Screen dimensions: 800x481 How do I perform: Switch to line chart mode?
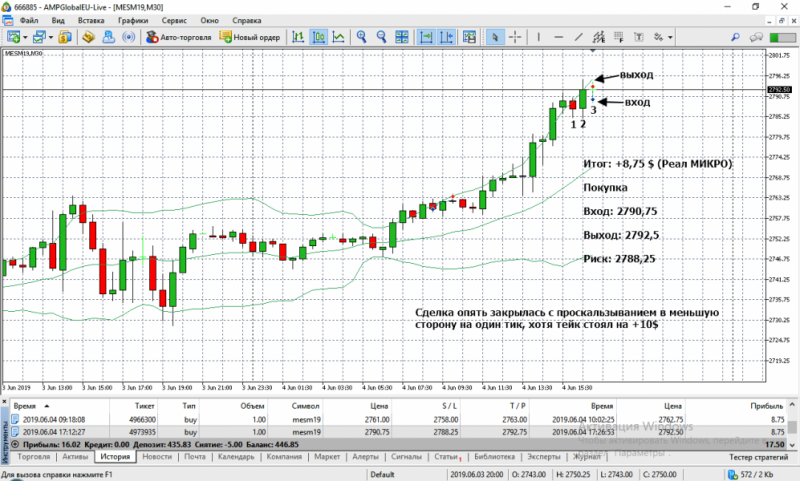click(x=338, y=37)
